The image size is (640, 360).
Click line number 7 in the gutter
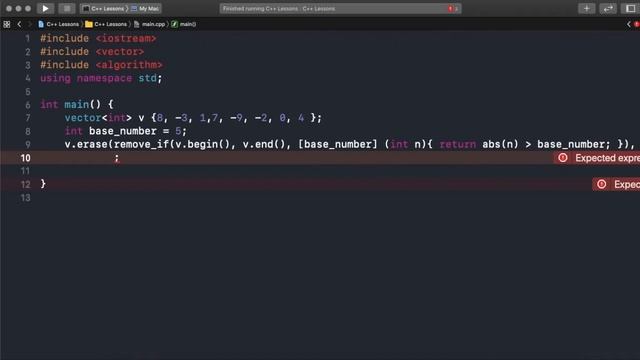click(28, 118)
